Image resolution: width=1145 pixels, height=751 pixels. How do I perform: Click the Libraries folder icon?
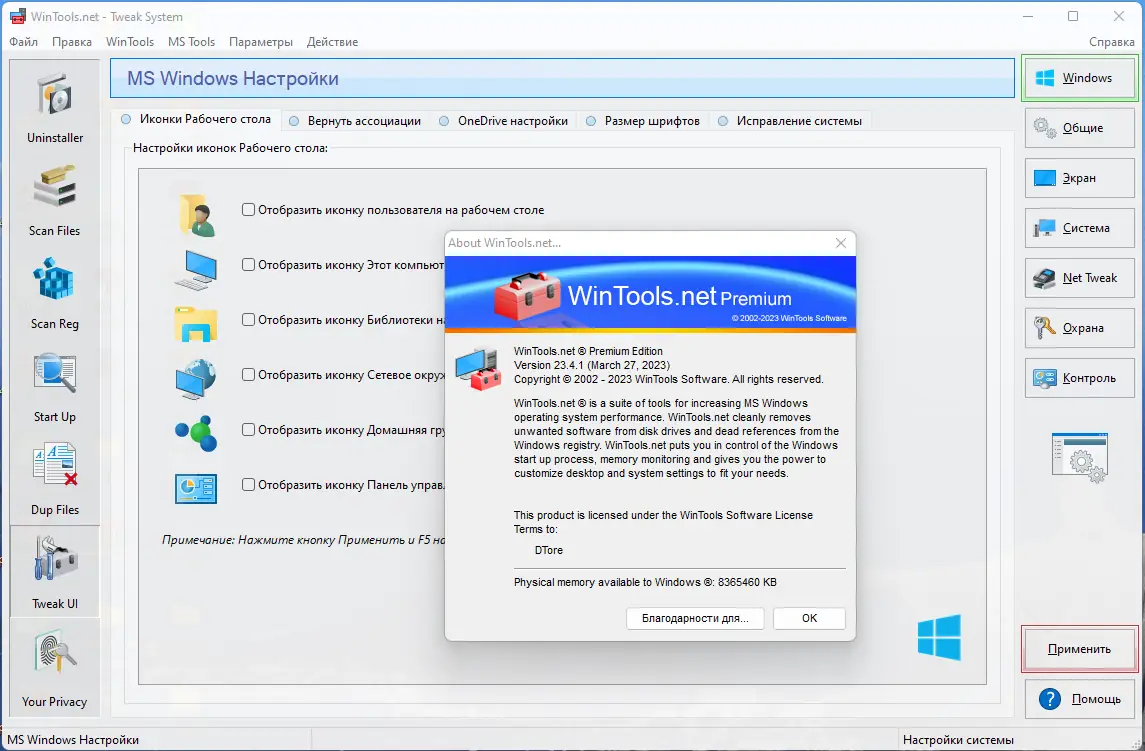tap(196, 324)
